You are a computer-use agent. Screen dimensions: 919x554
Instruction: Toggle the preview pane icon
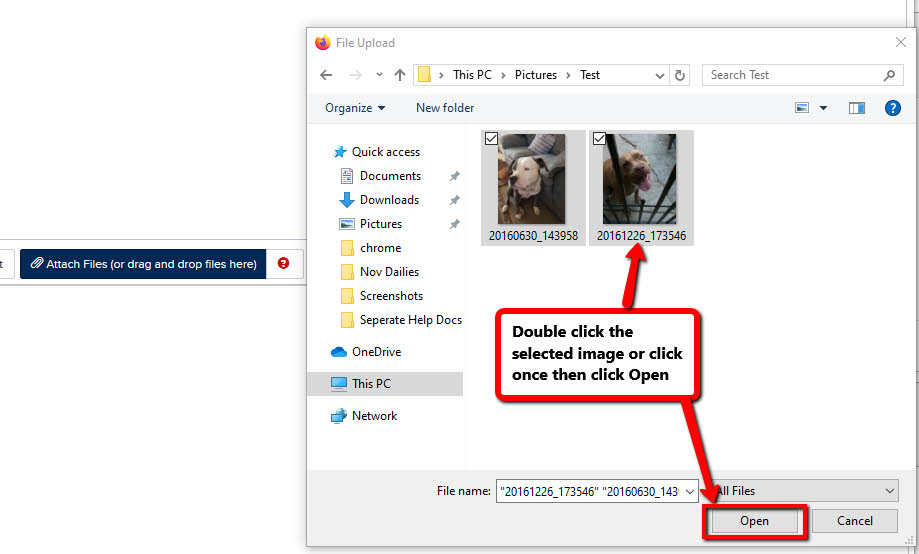point(856,108)
